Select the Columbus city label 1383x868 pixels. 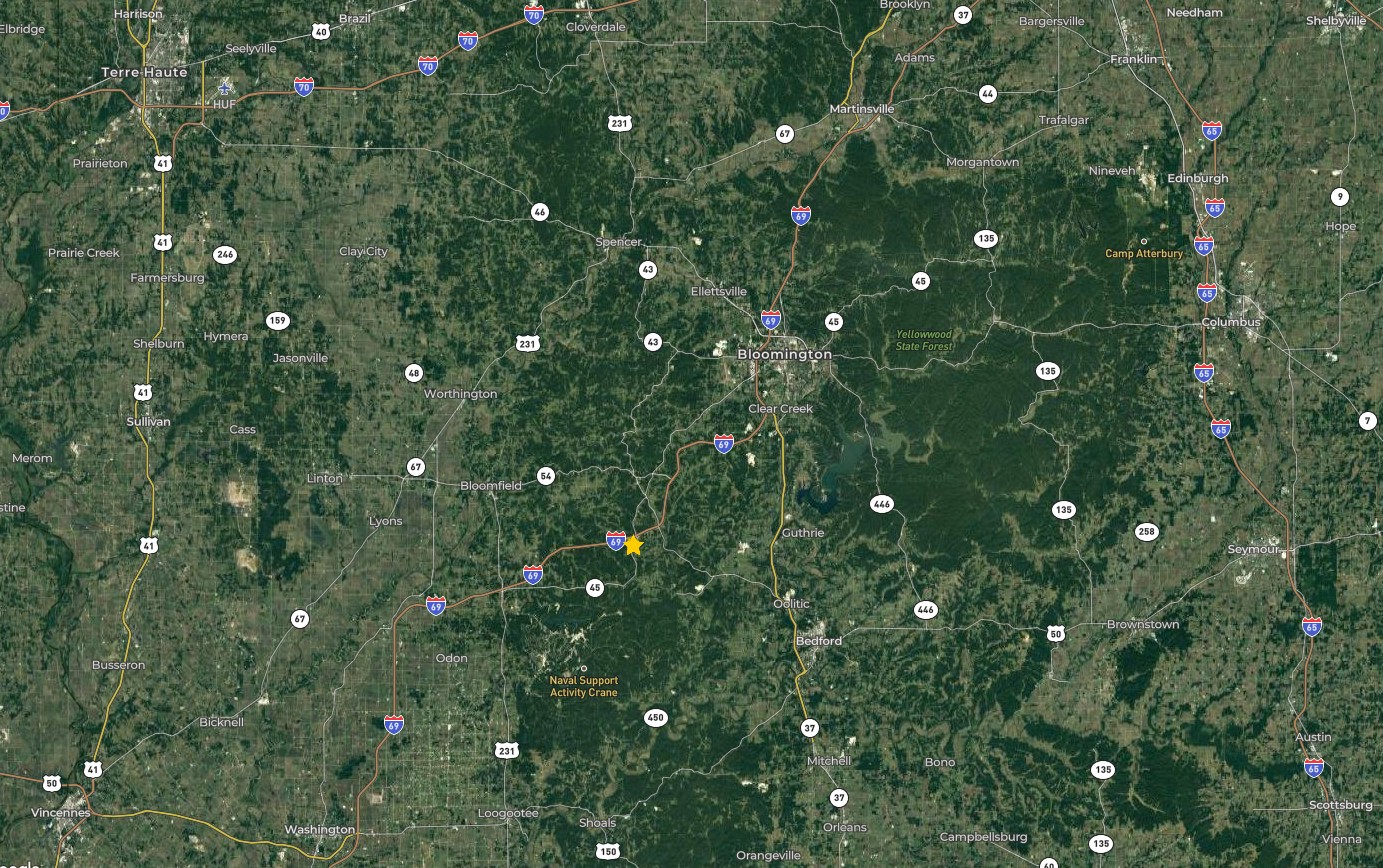click(1231, 322)
